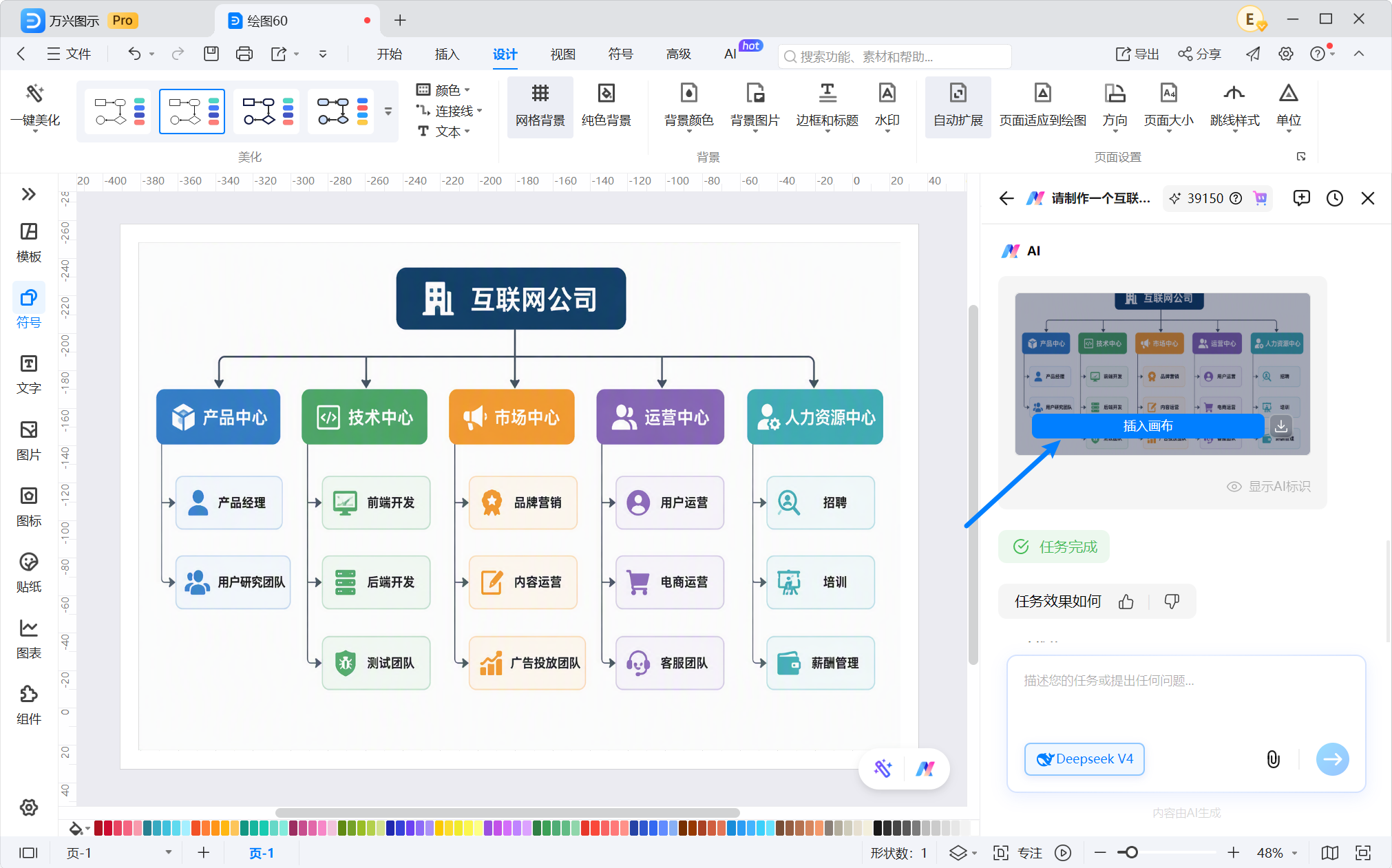
Task: Open the 高级 ribbon tab
Action: (678, 54)
